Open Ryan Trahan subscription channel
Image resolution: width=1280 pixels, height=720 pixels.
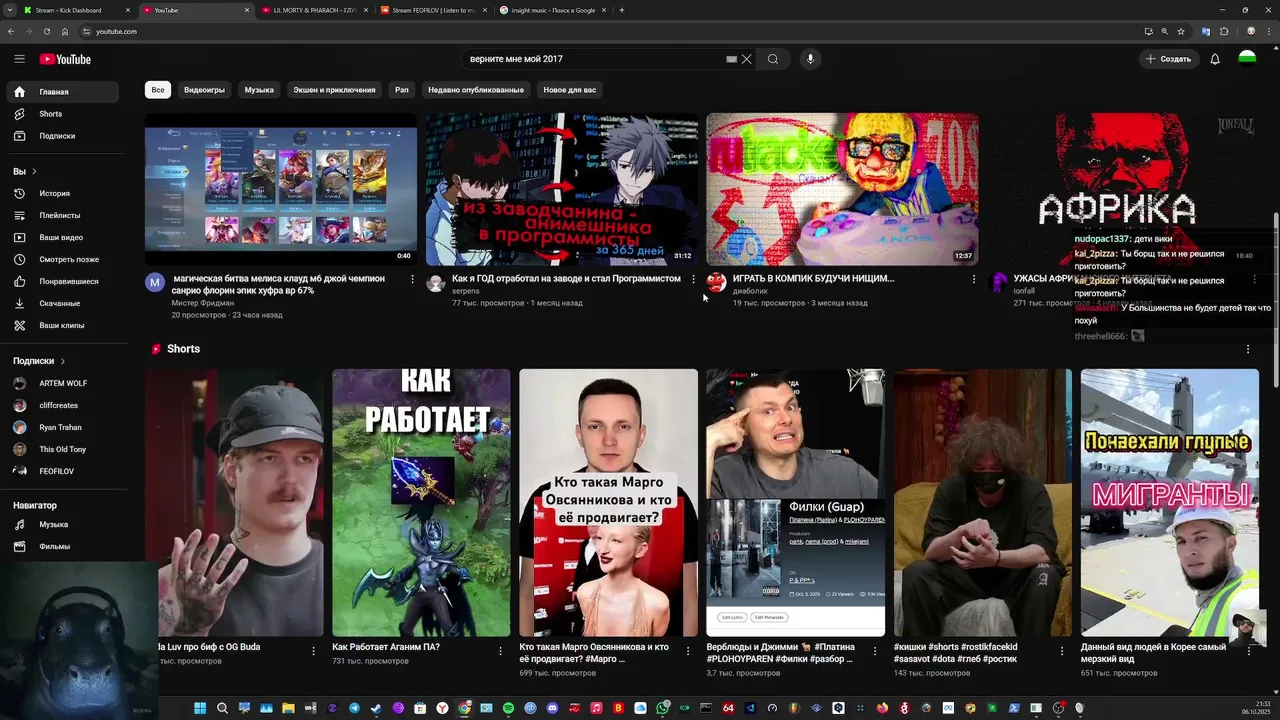point(62,427)
